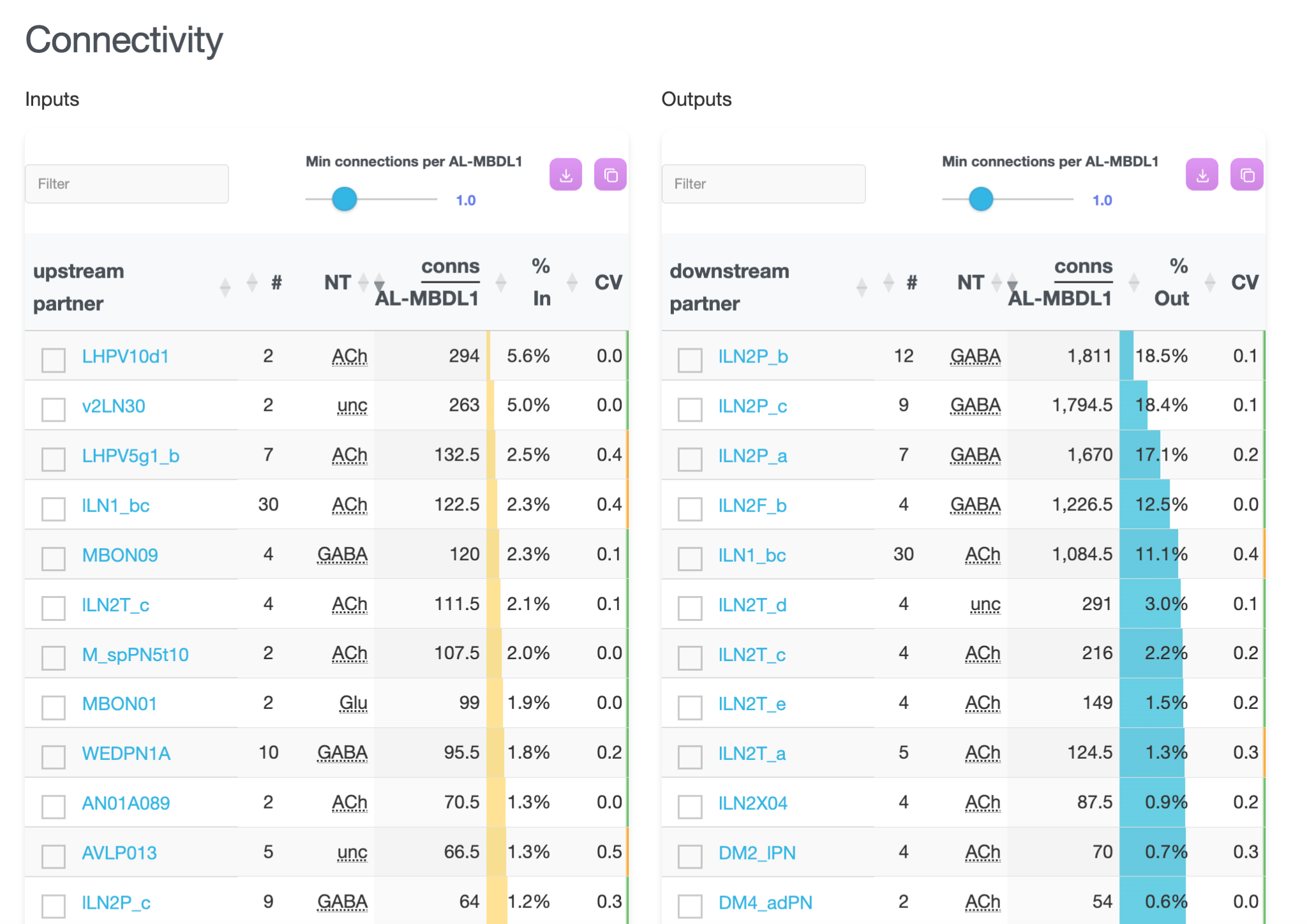This screenshot has width=1307, height=924.
Task: Download the Outputs table data
Action: [x=1202, y=175]
